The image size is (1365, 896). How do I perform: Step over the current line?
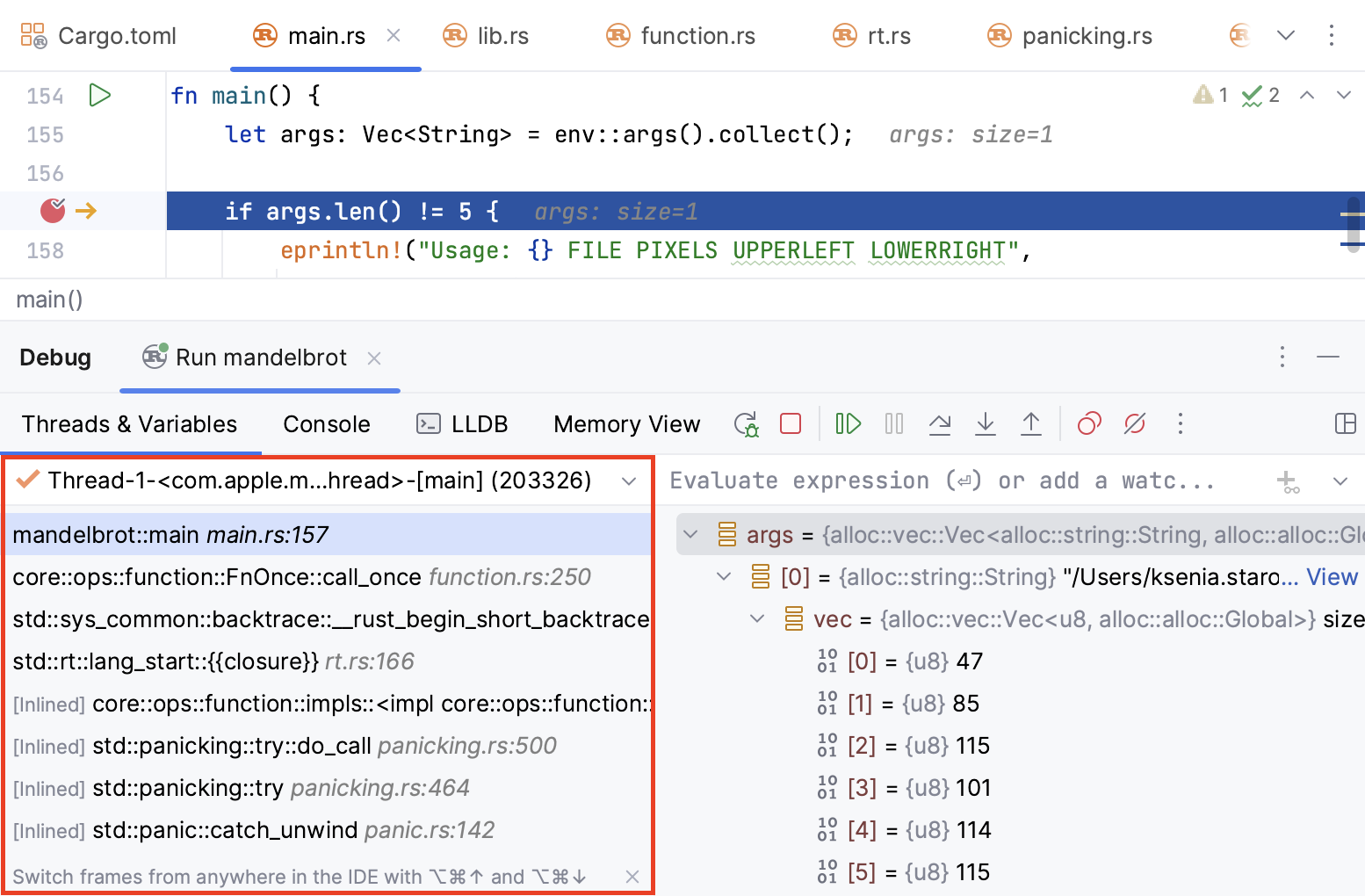click(x=940, y=424)
